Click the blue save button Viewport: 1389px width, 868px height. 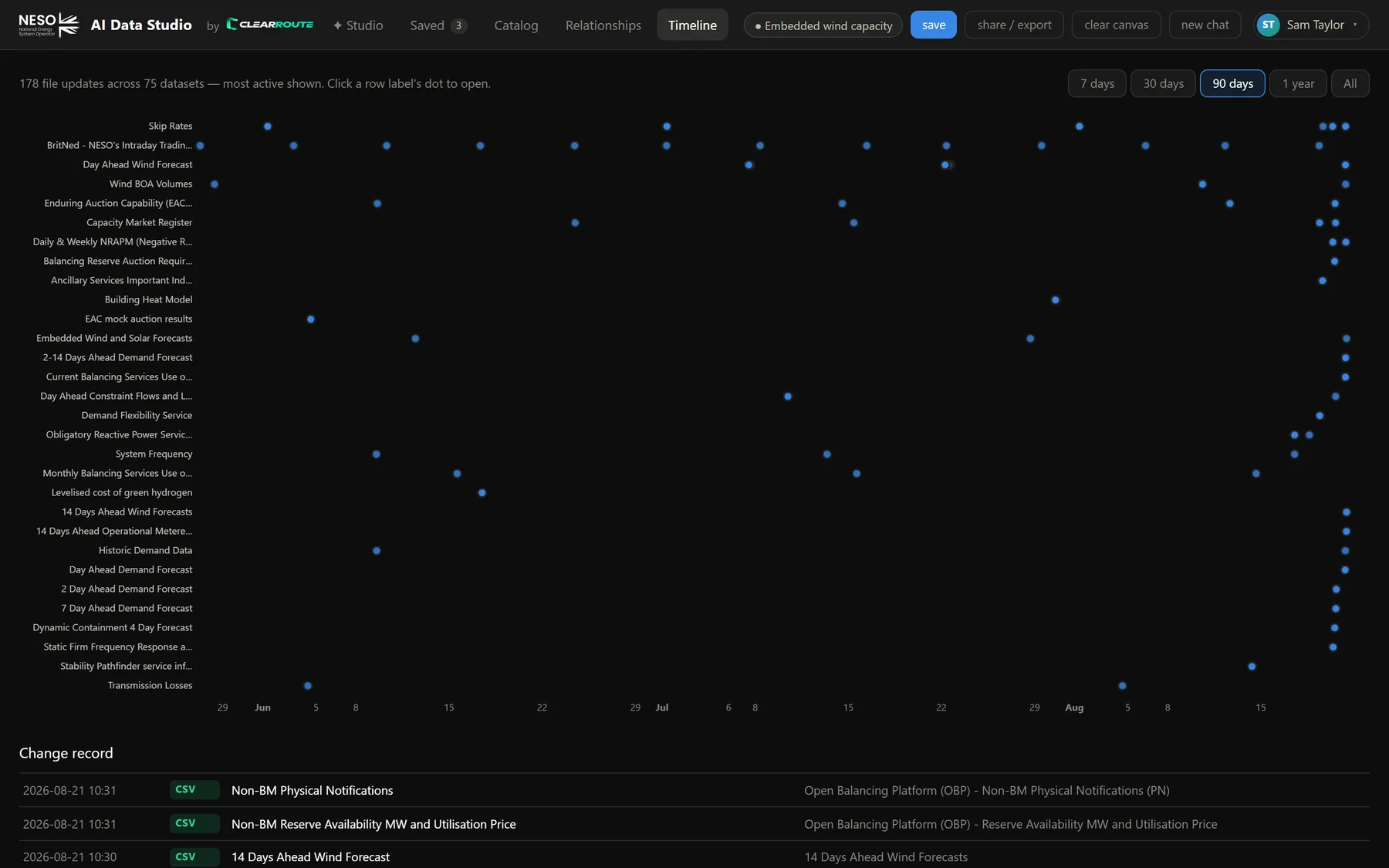pyautogui.click(x=934, y=25)
